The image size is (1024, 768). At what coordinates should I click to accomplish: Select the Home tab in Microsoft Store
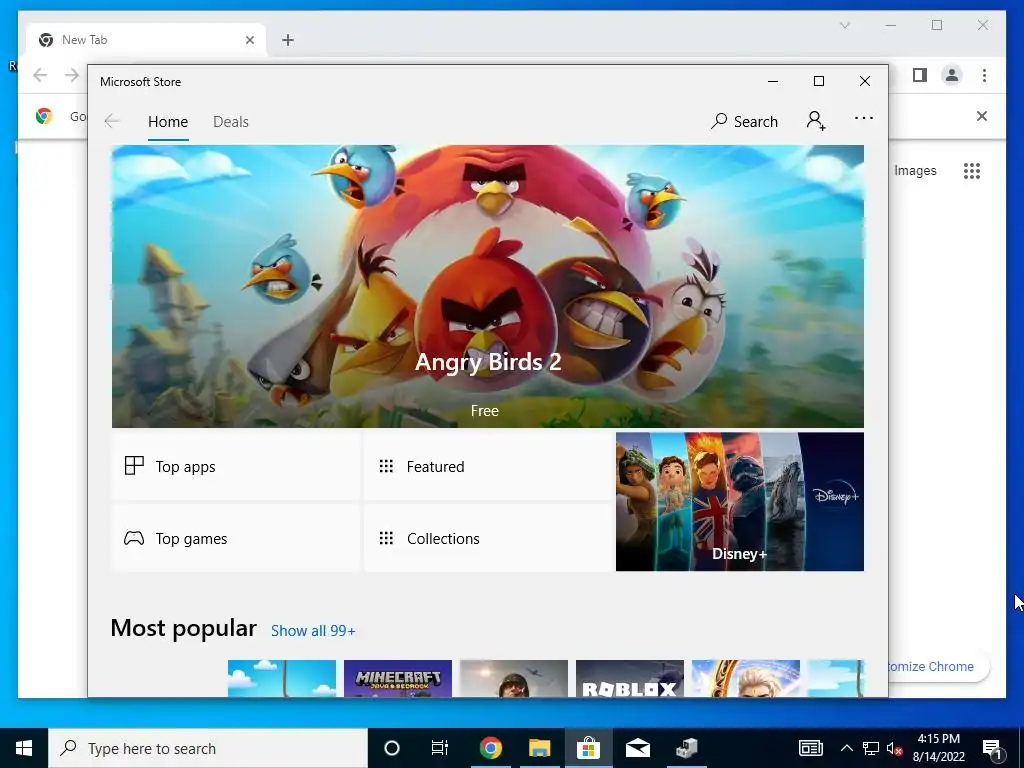pyautogui.click(x=168, y=121)
